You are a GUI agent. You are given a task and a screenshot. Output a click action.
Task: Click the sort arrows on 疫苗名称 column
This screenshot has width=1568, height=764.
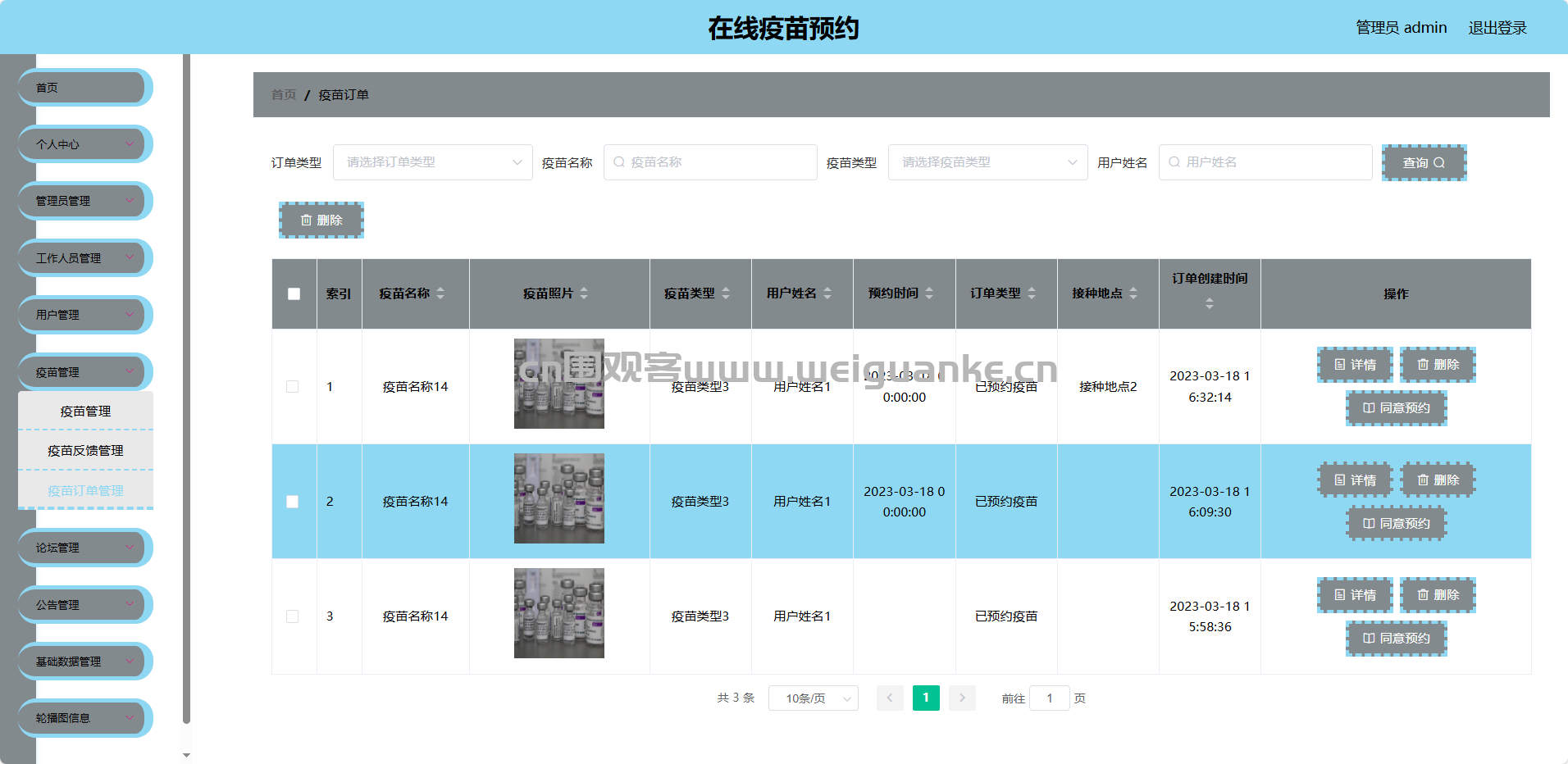[440, 293]
